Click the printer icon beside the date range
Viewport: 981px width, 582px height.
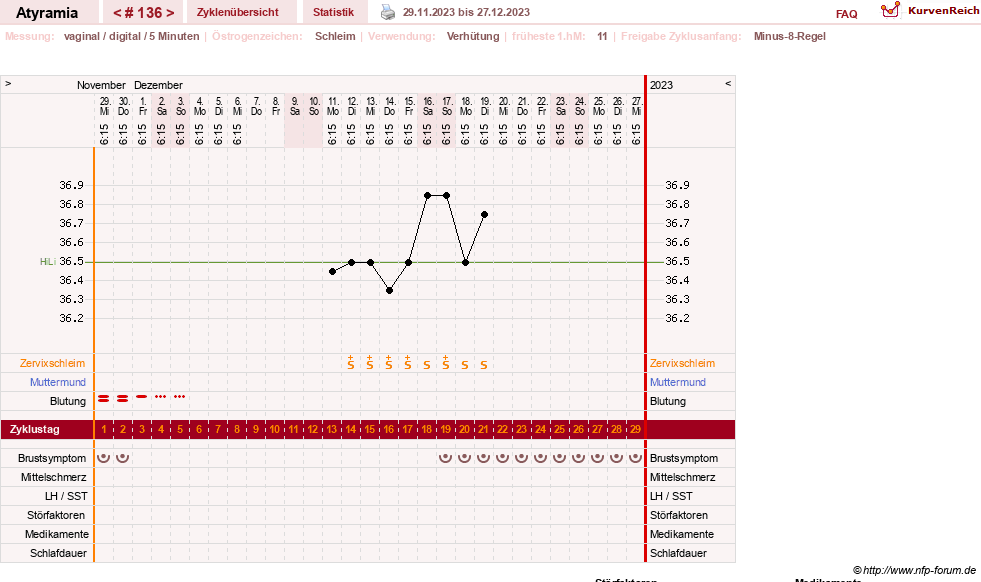388,12
